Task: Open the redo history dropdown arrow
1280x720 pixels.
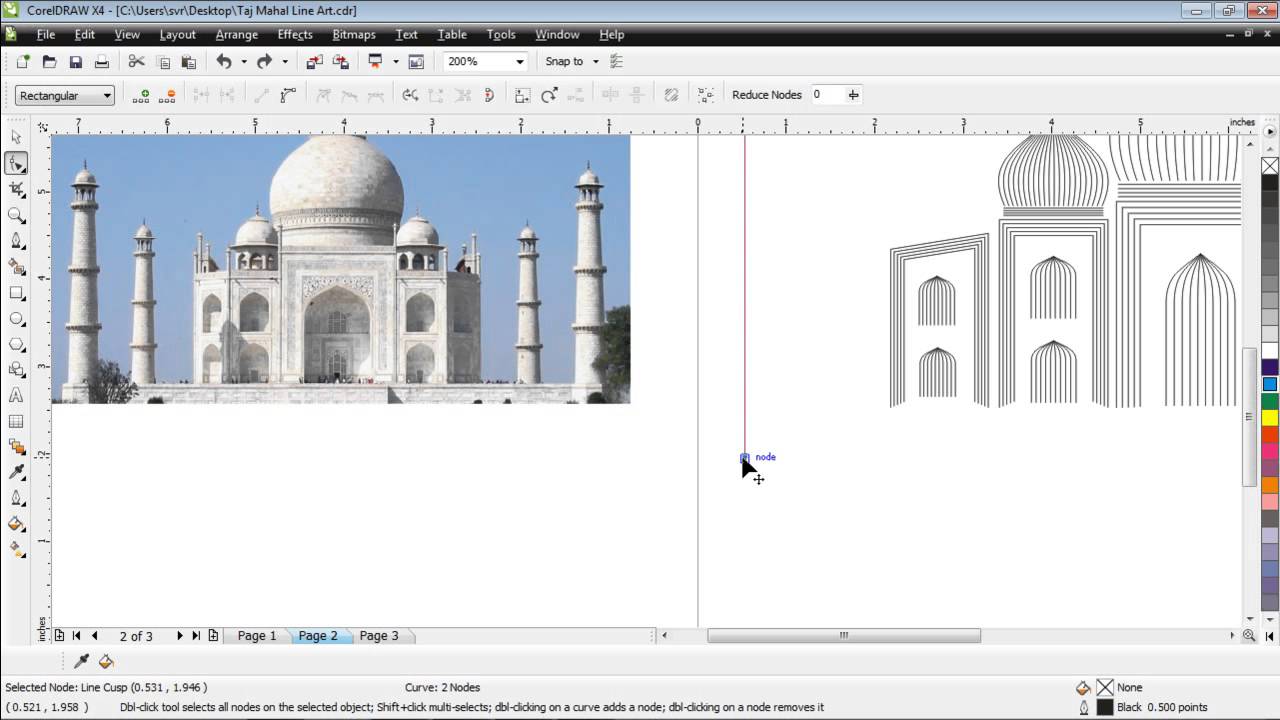Action: pyautogui.click(x=284, y=62)
